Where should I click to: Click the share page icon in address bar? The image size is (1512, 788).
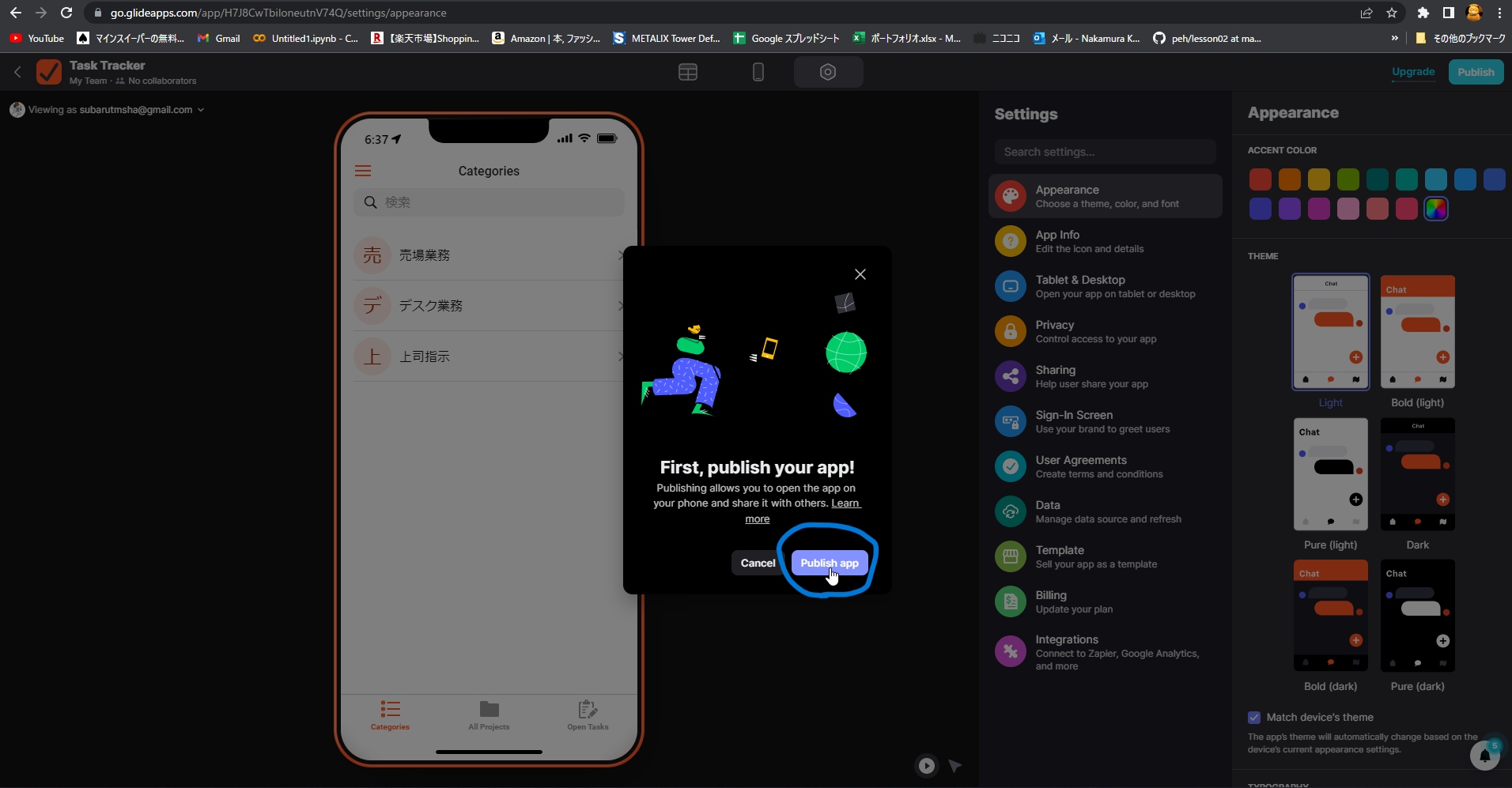tap(1366, 13)
